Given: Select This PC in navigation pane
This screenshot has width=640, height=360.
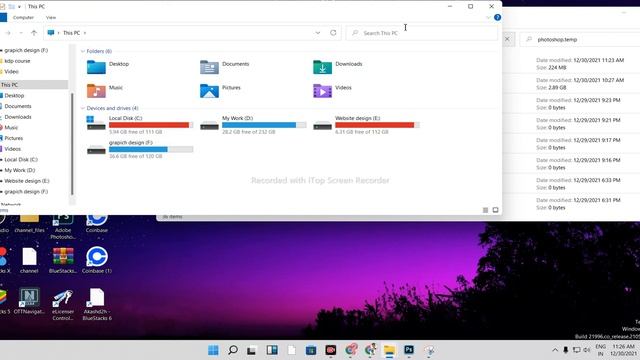Looking at the screenshot, I should point(33,84).
